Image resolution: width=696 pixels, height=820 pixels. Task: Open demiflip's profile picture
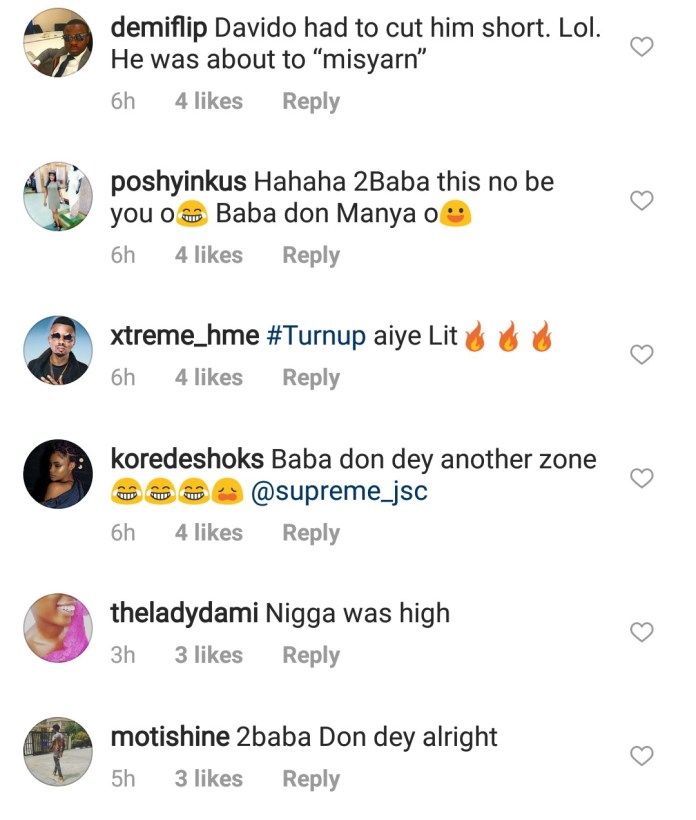tap(58, 43)
